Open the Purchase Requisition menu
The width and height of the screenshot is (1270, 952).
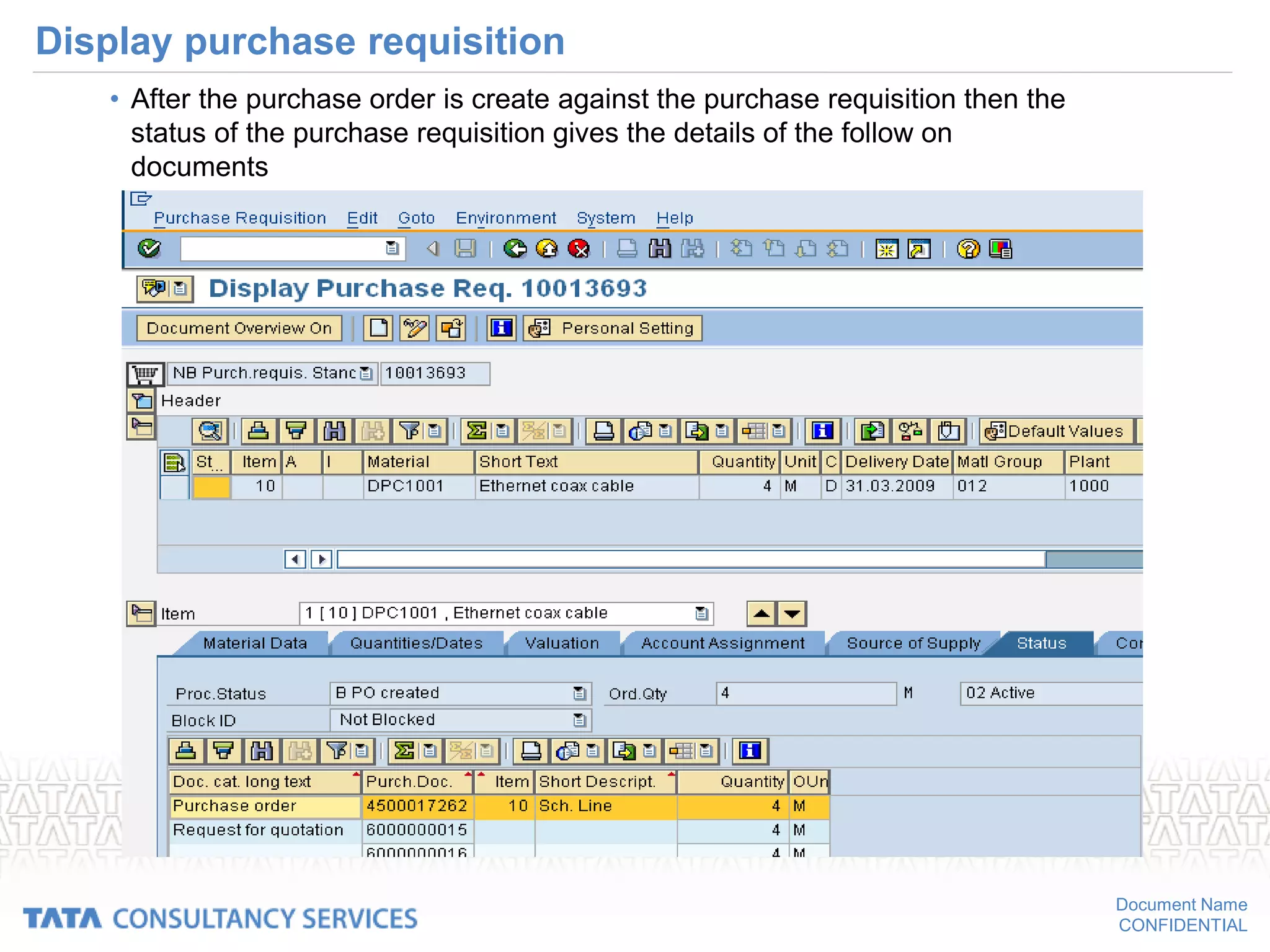tap(240, 218)
